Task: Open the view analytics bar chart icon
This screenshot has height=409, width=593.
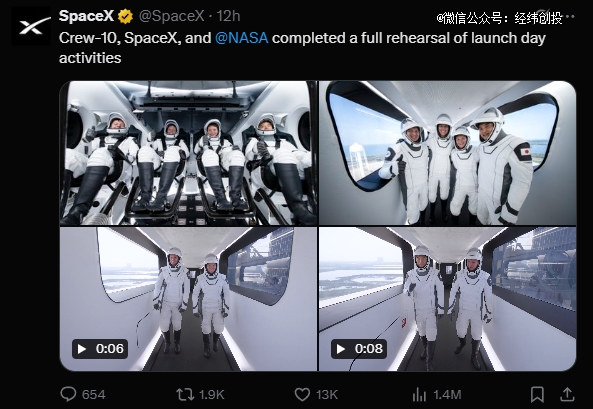Action: click(x=419, y=395)
